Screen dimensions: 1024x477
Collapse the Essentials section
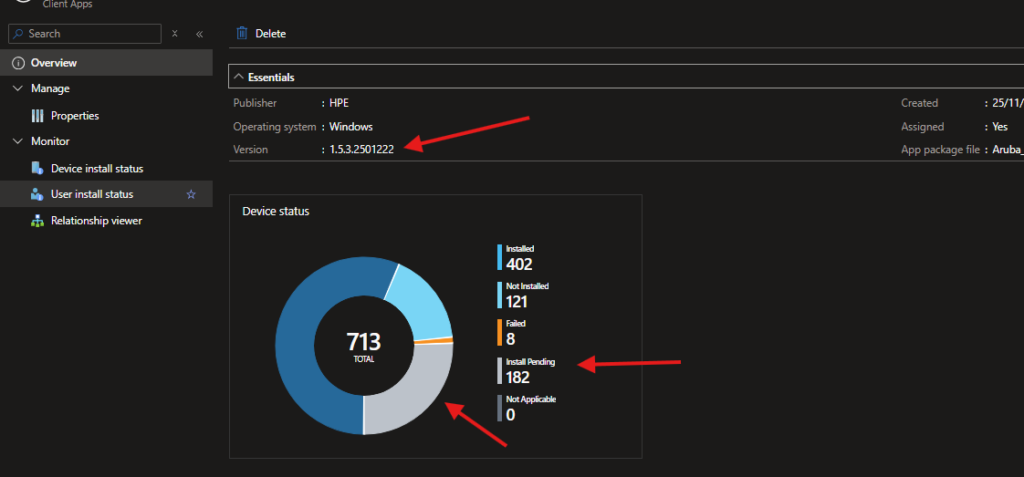239,77
